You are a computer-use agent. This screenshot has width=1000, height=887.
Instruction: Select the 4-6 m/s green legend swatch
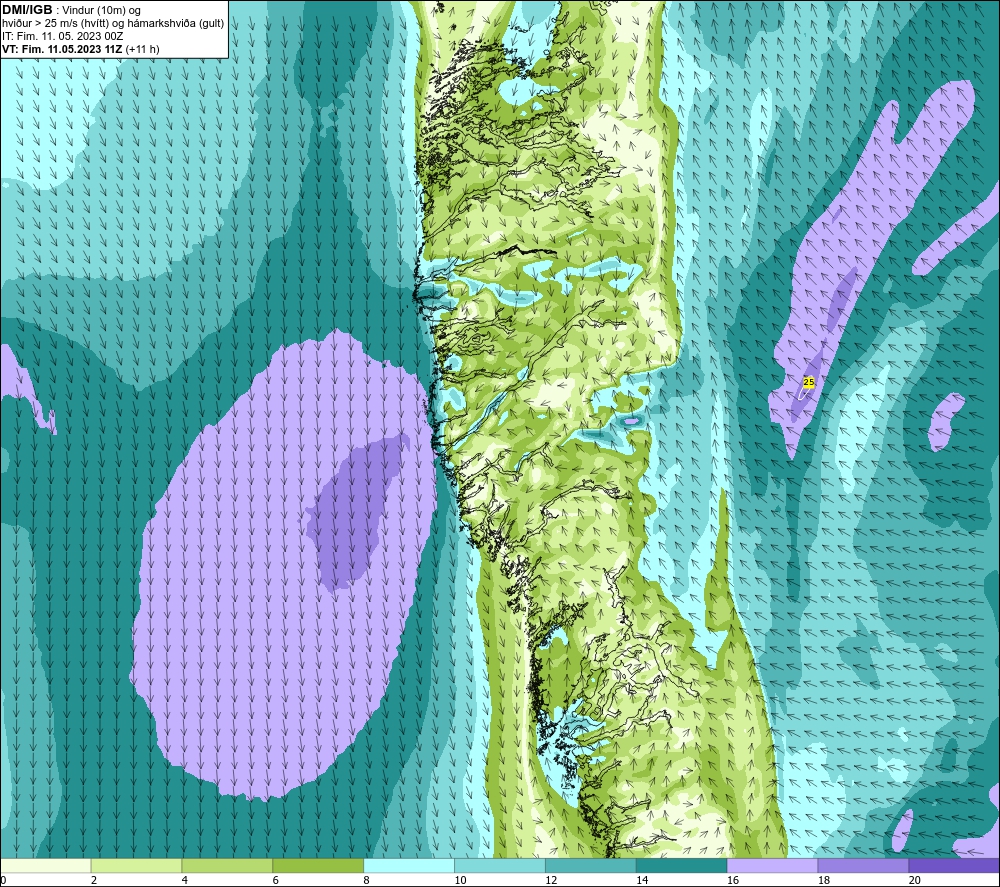[227, 865]
